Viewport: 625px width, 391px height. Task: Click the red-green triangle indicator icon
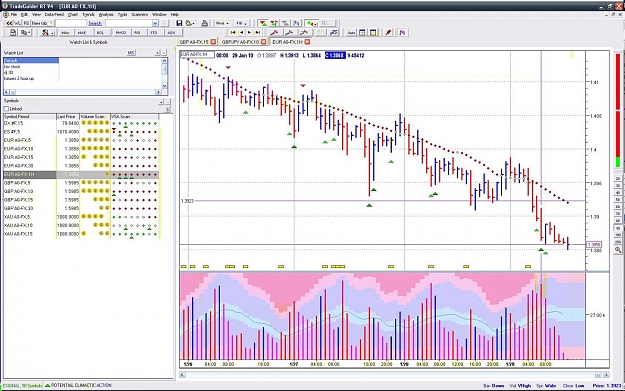click(263, 24)
